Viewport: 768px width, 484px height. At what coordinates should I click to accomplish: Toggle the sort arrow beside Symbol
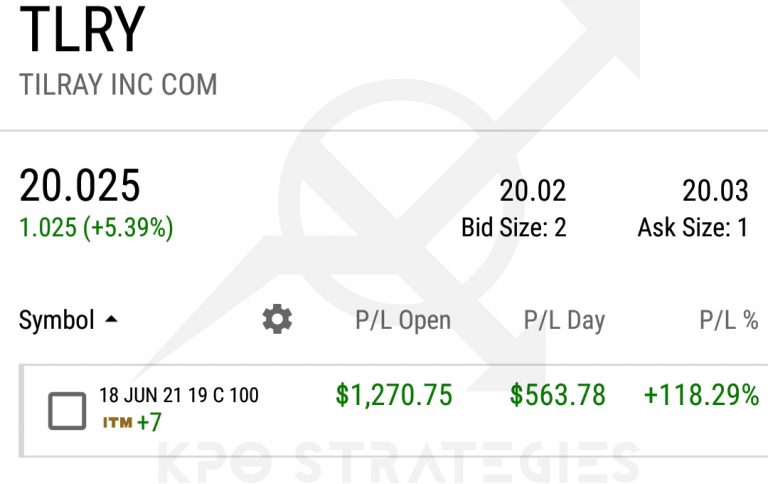point(111,320)
